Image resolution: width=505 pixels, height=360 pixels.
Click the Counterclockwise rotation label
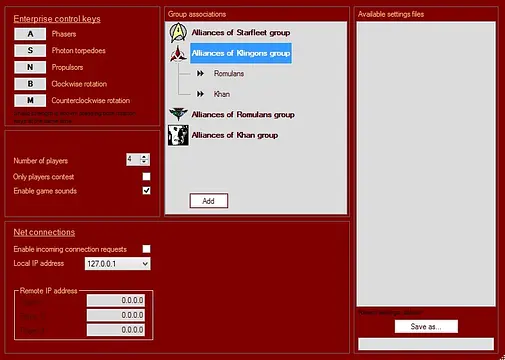pos(91,100)
